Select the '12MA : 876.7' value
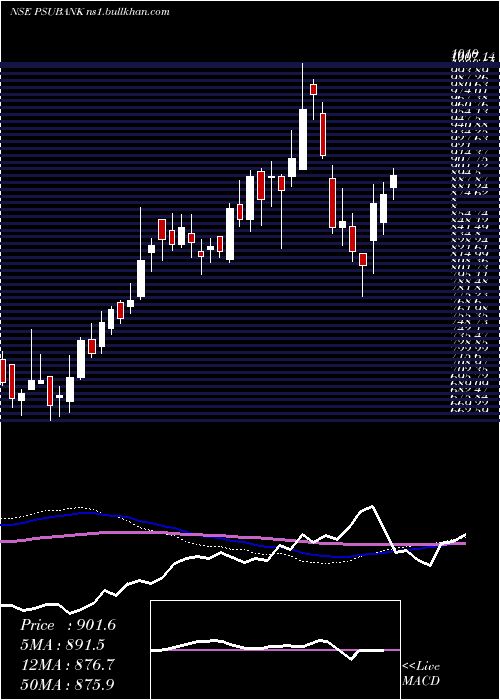This screenshot has width=500, height=700. pos(68,664)
